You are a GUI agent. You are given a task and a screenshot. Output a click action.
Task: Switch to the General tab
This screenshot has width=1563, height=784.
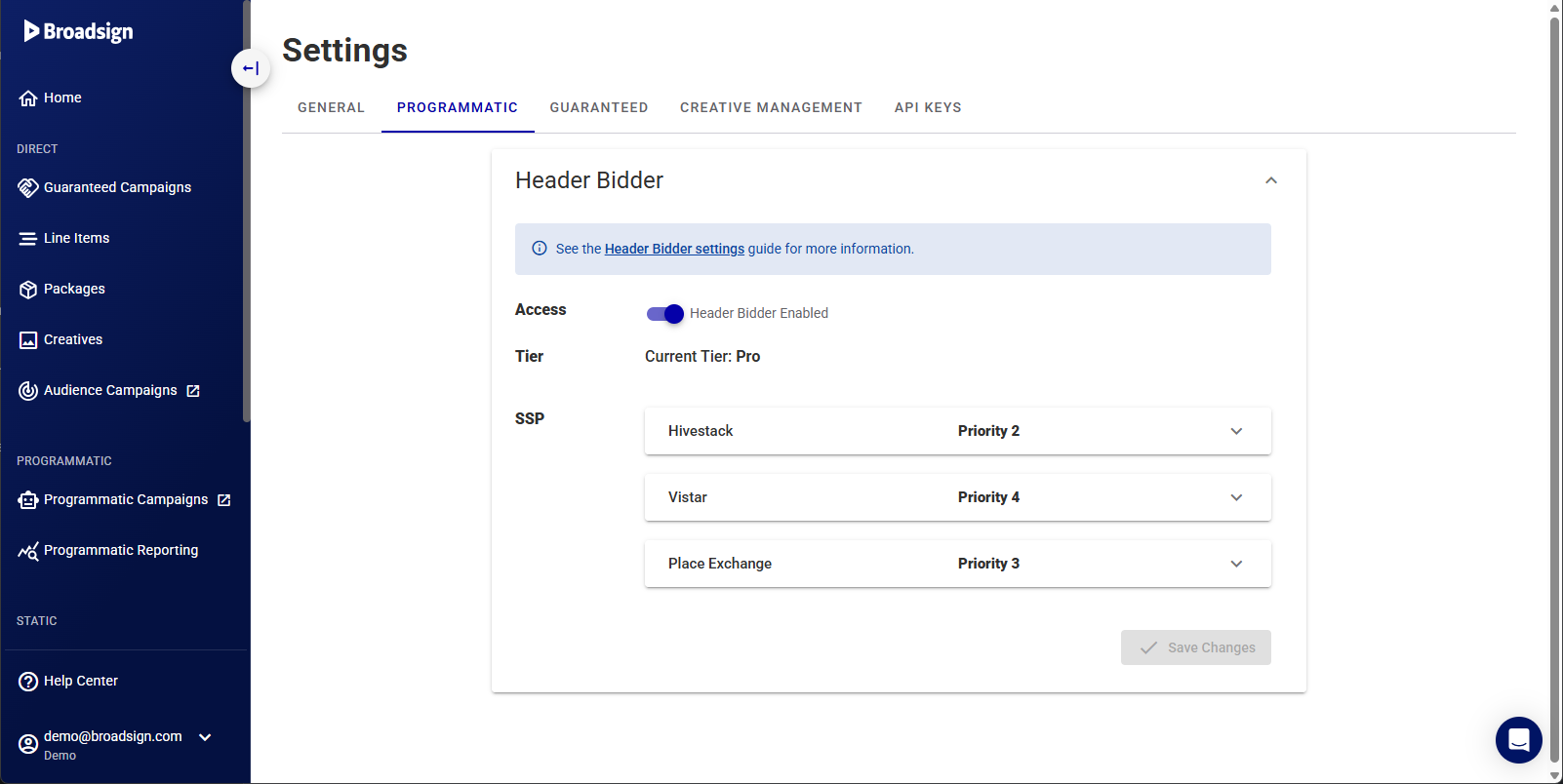tap(331, 107)
